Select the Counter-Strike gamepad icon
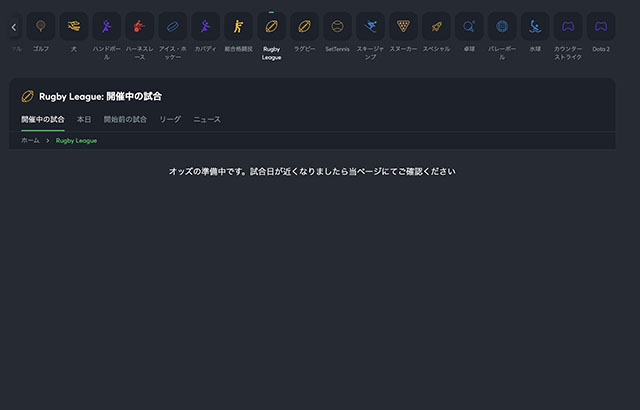The height and width of the screenshot is (410, 640). click(x=568, y=26)
